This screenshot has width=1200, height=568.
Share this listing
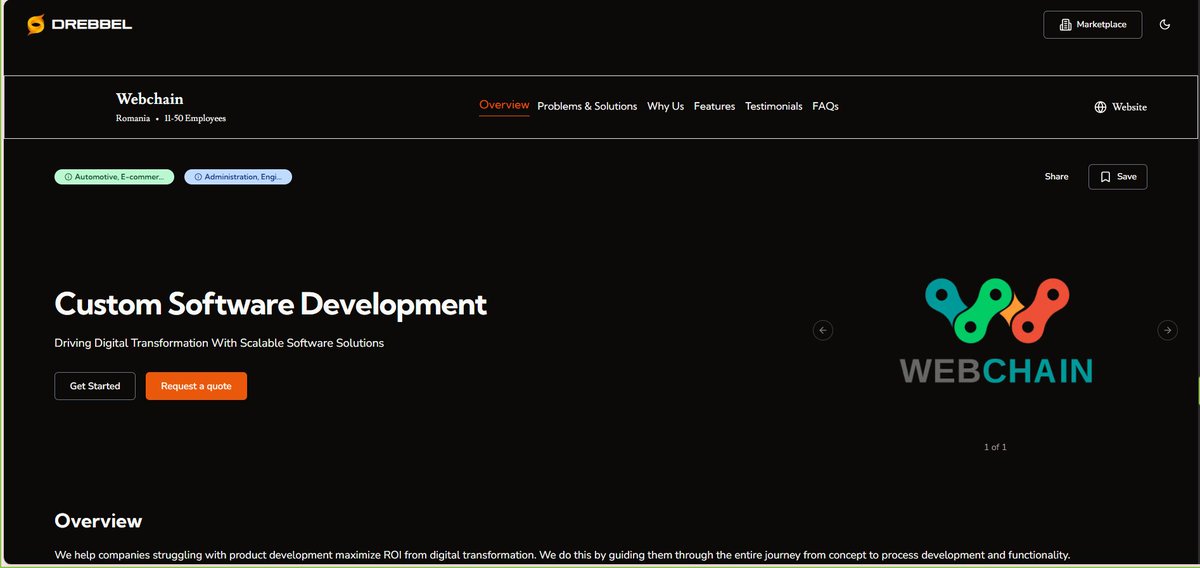tap(1056, 177)
